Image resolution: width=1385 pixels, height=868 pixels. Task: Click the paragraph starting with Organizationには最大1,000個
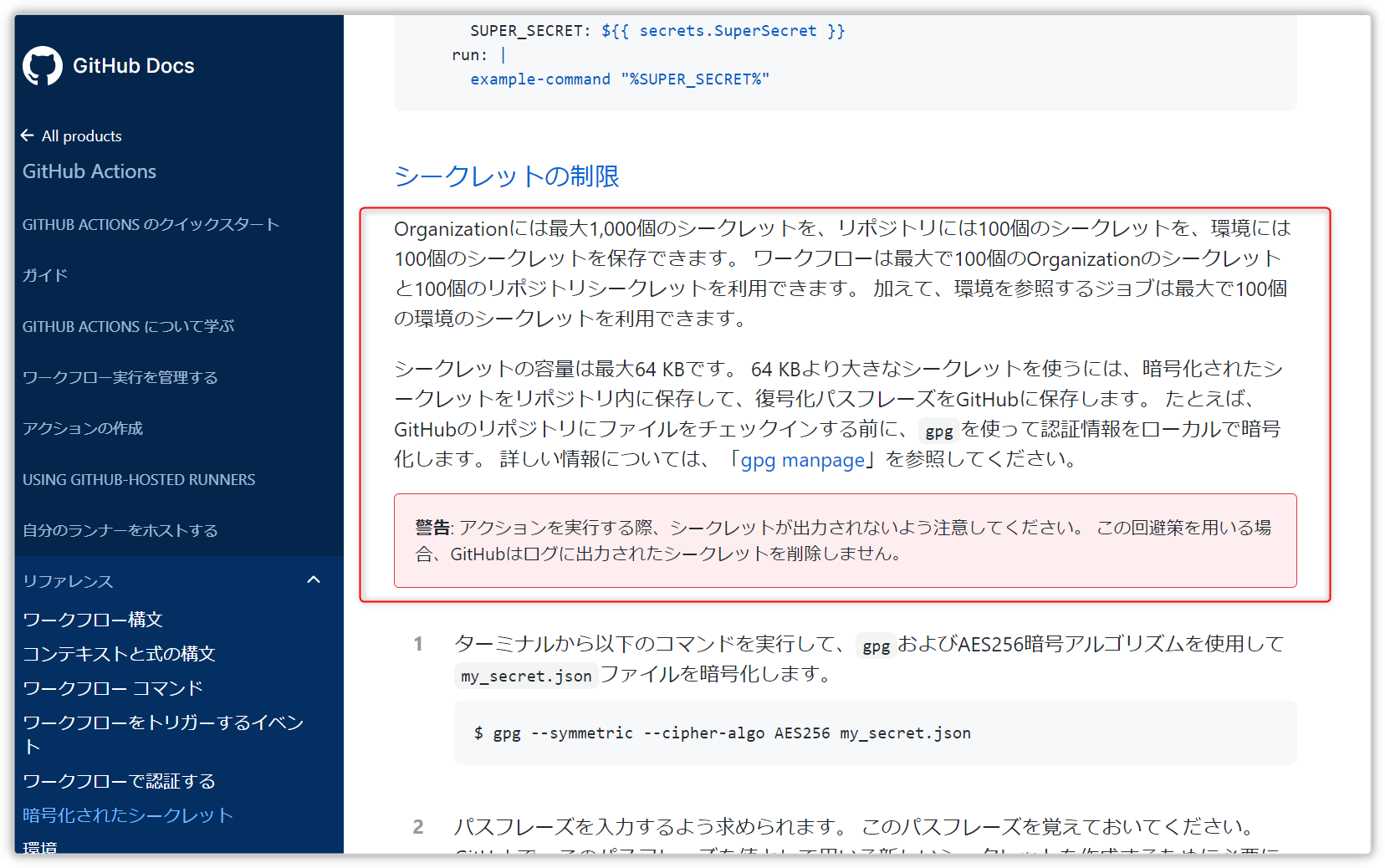click(842, 273)
